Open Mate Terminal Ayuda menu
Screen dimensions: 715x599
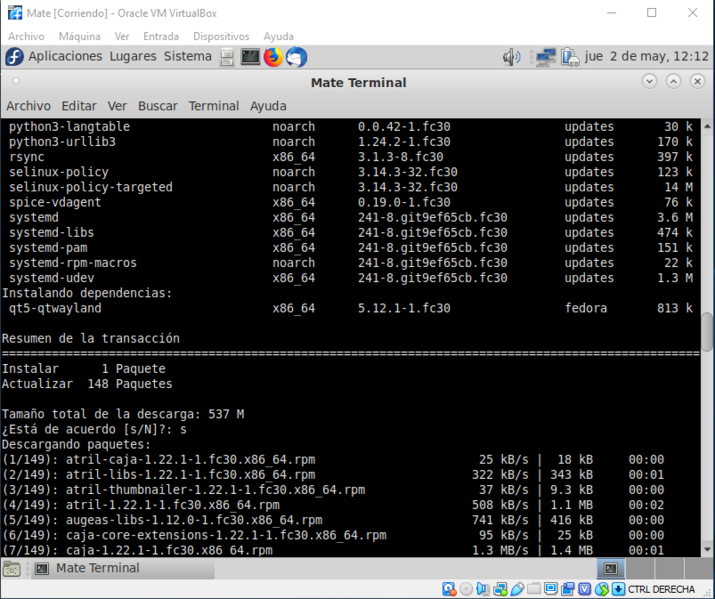[268, 106]
